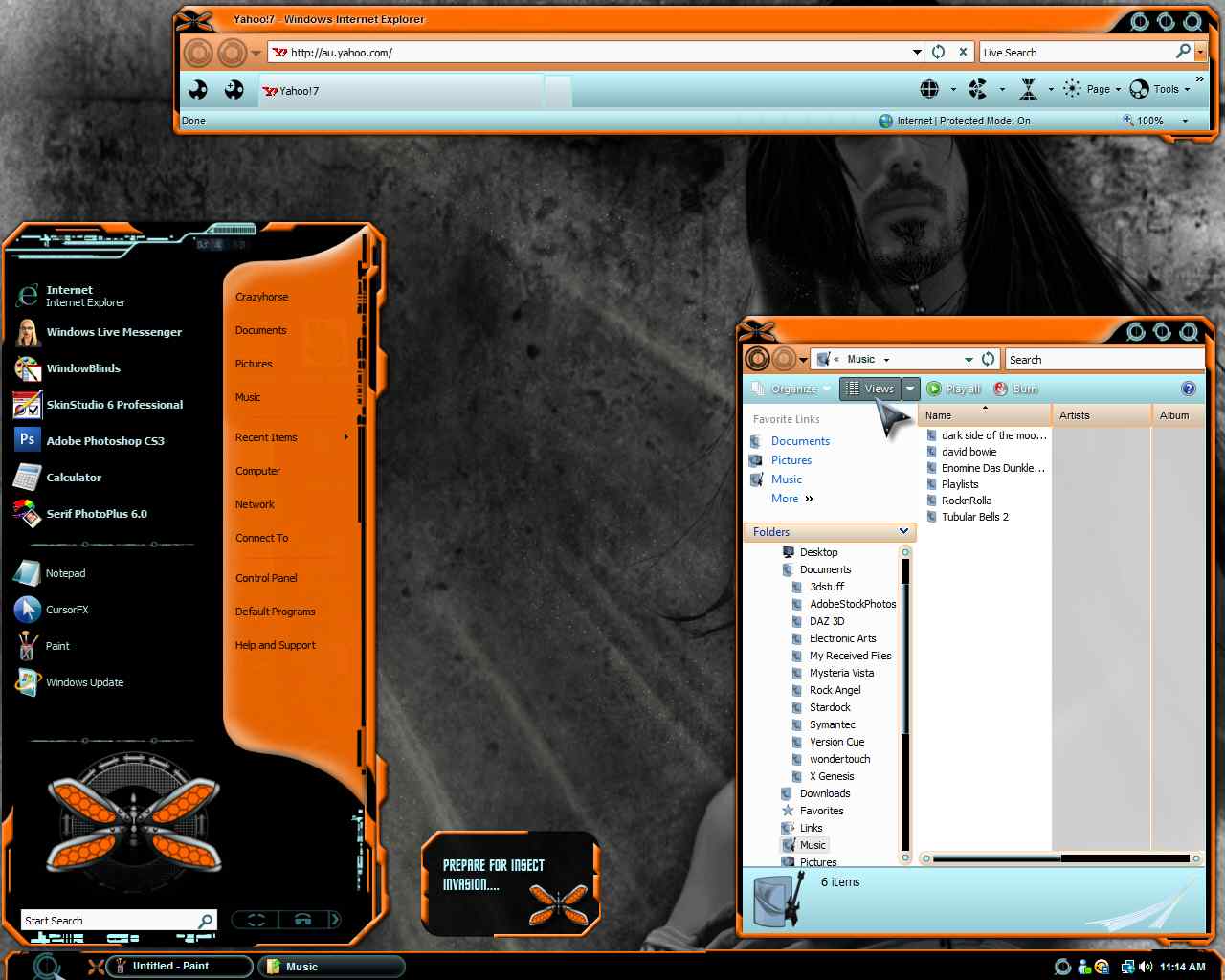Click the Home globe icon in IE toolbar

click(x=929, y=89)
